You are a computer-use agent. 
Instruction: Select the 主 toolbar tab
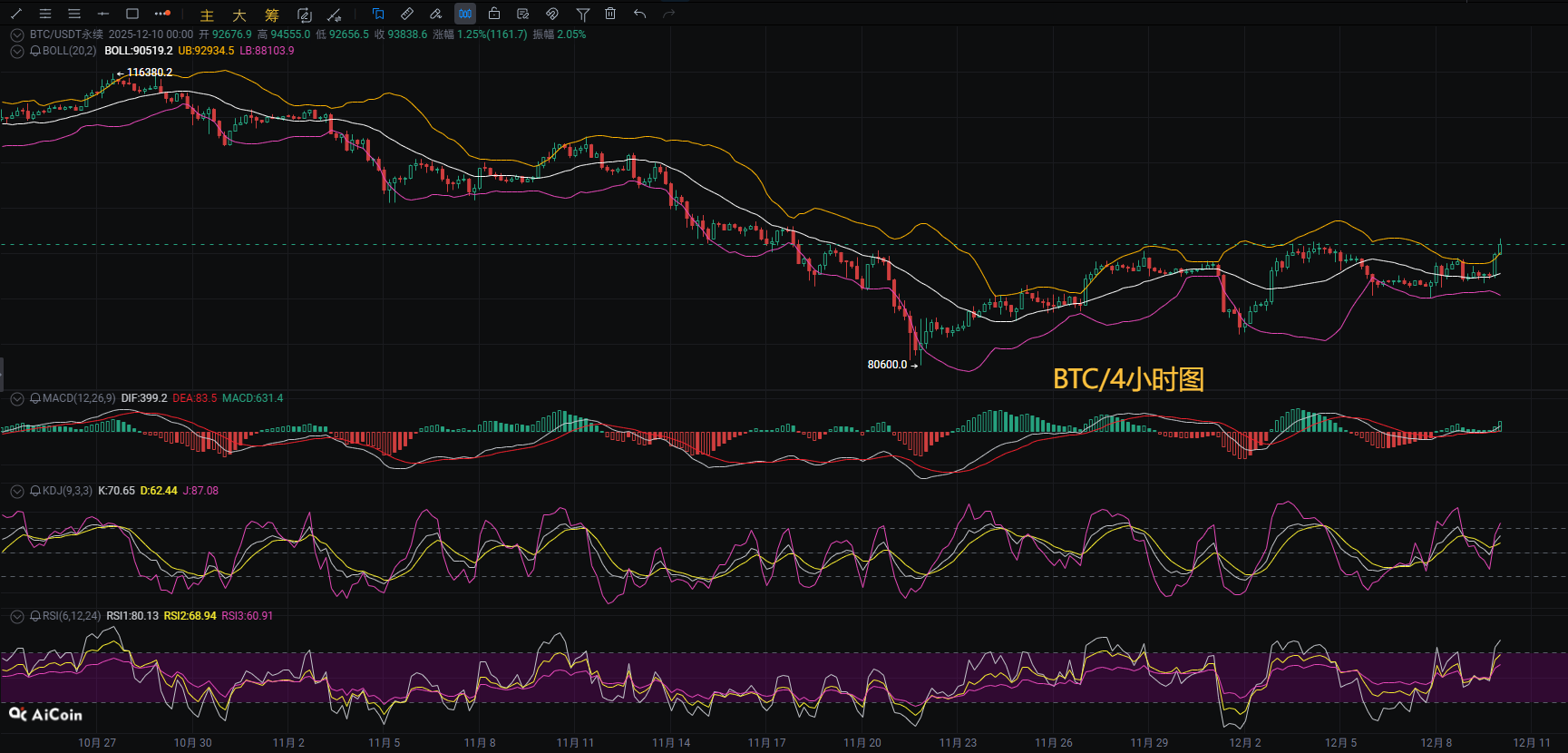click(x=207, y=15)
